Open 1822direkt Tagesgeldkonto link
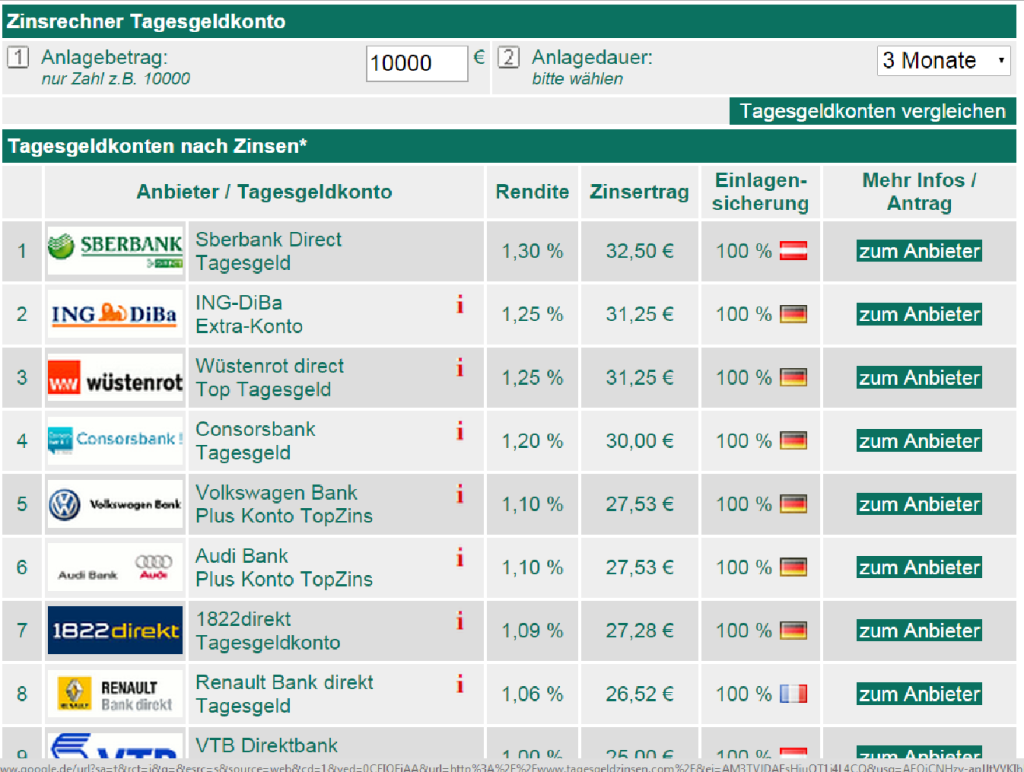The image size is (1024, 772). 268,630
